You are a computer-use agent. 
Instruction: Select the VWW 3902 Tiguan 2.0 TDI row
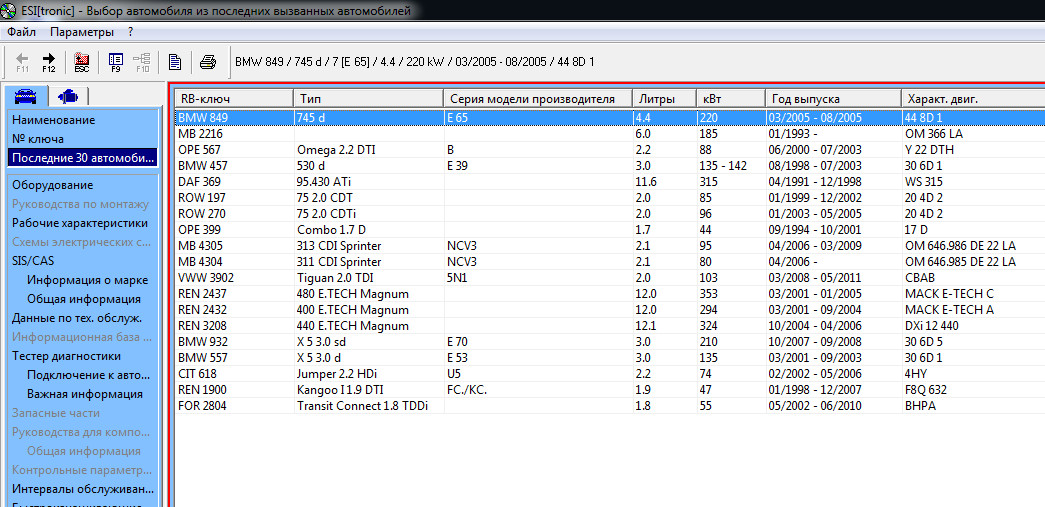400,277
